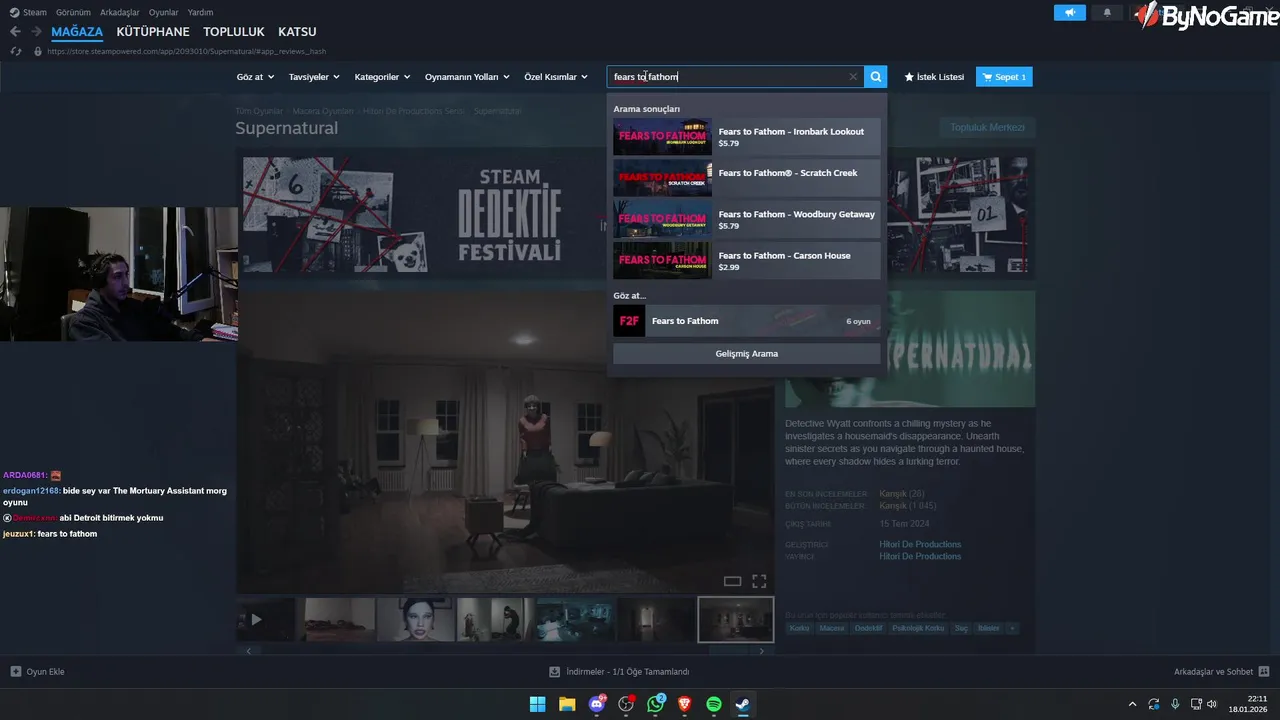1280x720 pixels.
Task: Open 'Arkadaşlar ve Sohbet' panel
Action: tap(1221, 672)
